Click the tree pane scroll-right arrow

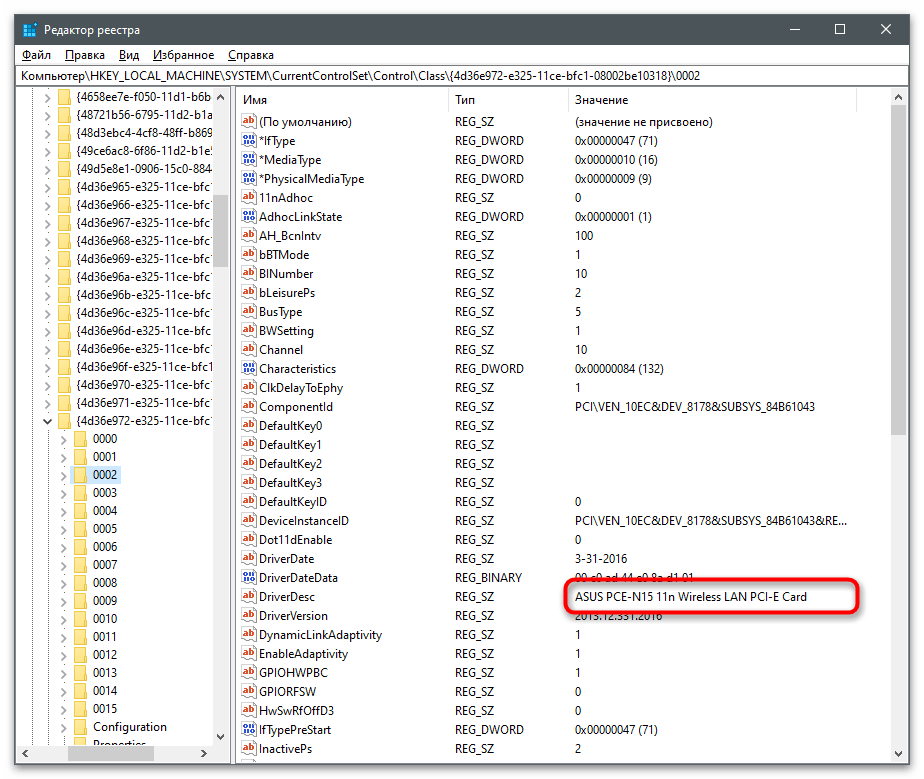click(x=203, y=753)
